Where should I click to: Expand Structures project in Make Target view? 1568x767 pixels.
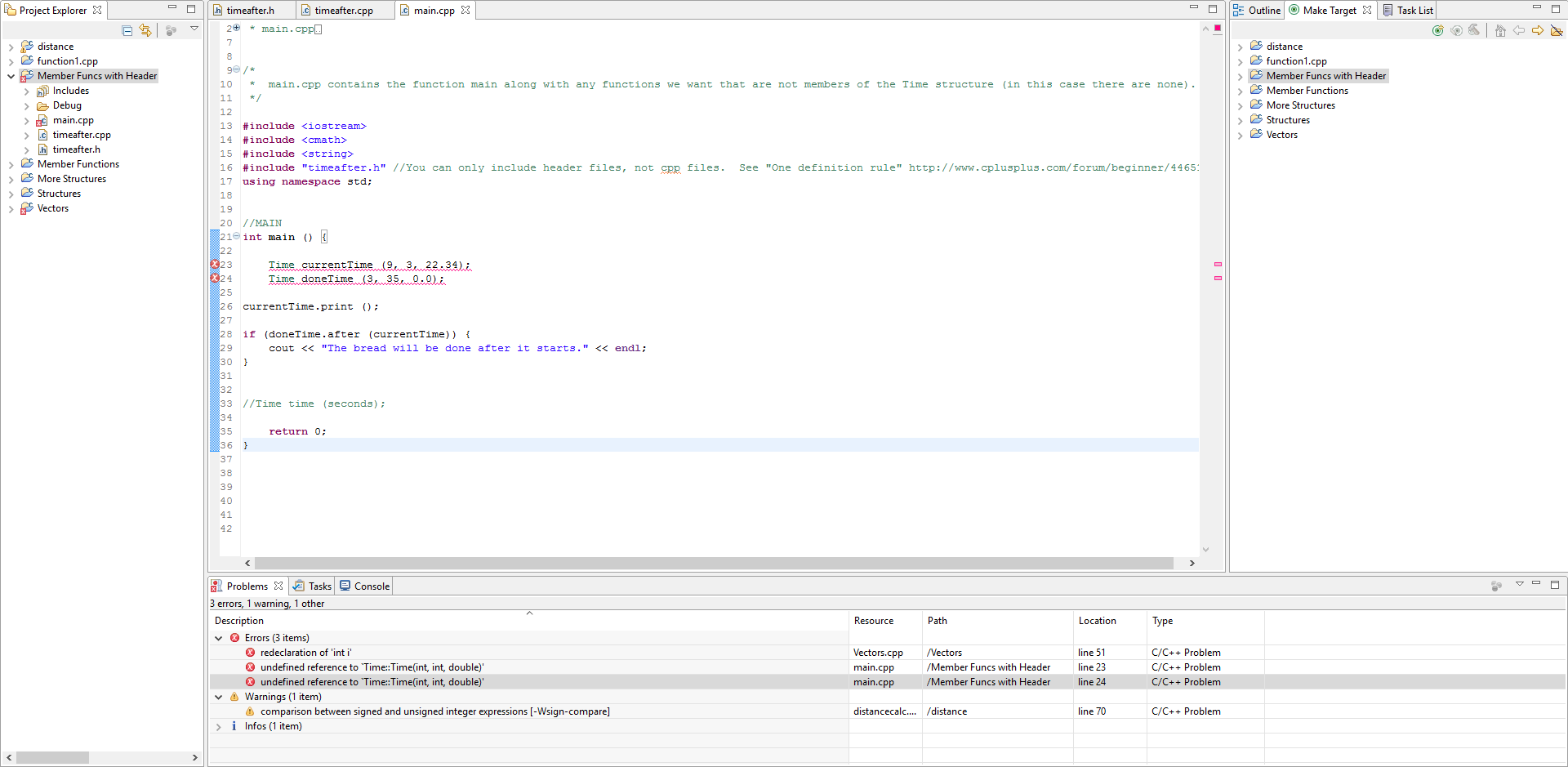(1240, 121)
